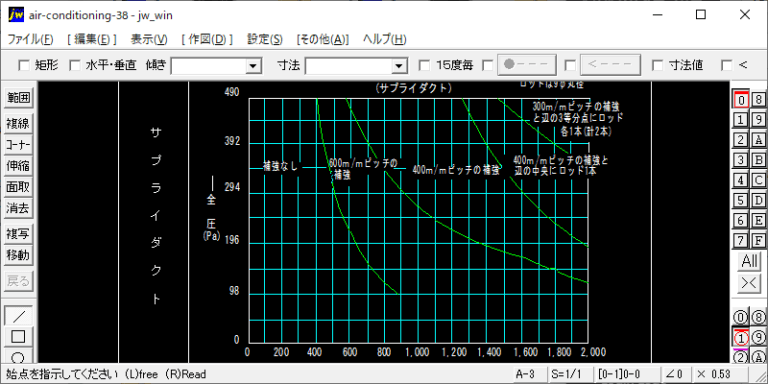The height and width of the screenshot is (384, 768).
Task: Toggle checkbox beside the ●--- button
Action: point(488,65)
